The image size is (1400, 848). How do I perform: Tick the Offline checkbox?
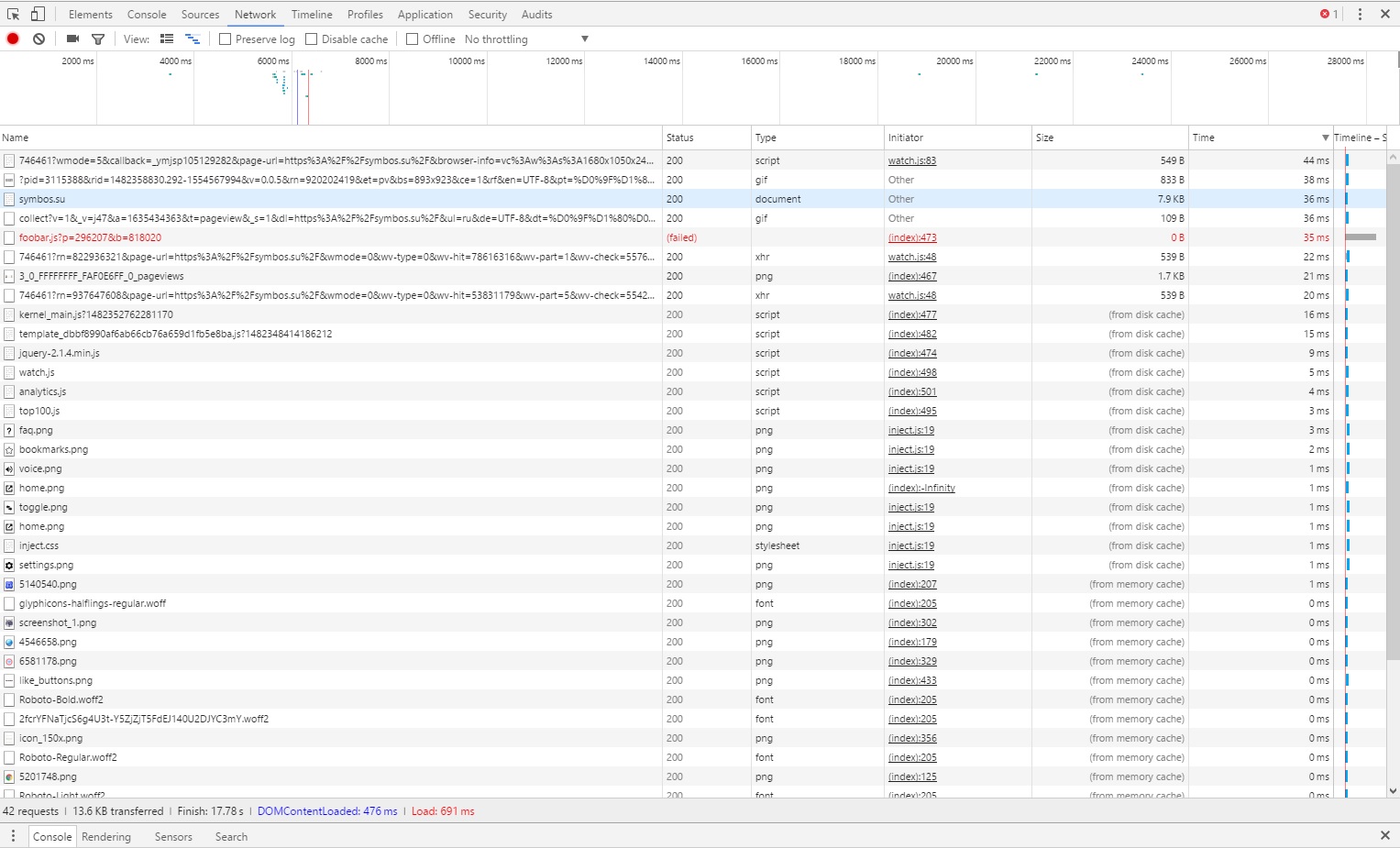click(x=413, y=39)
